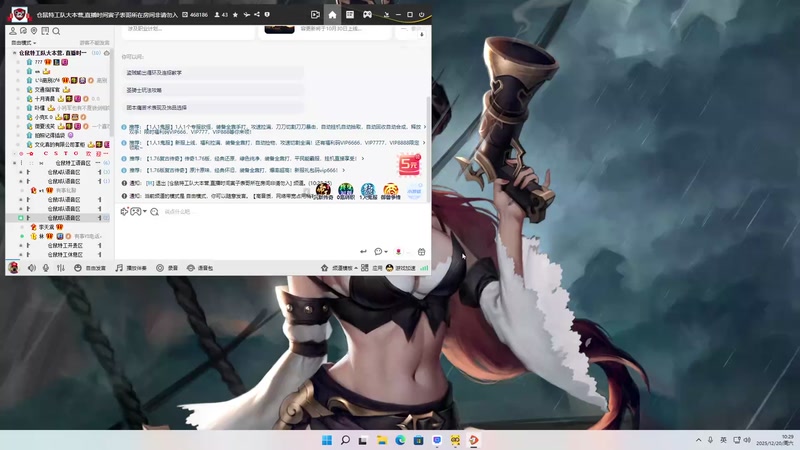Open Windows Start menu
This screenshot has height=450, width=800.
[327, 440]
